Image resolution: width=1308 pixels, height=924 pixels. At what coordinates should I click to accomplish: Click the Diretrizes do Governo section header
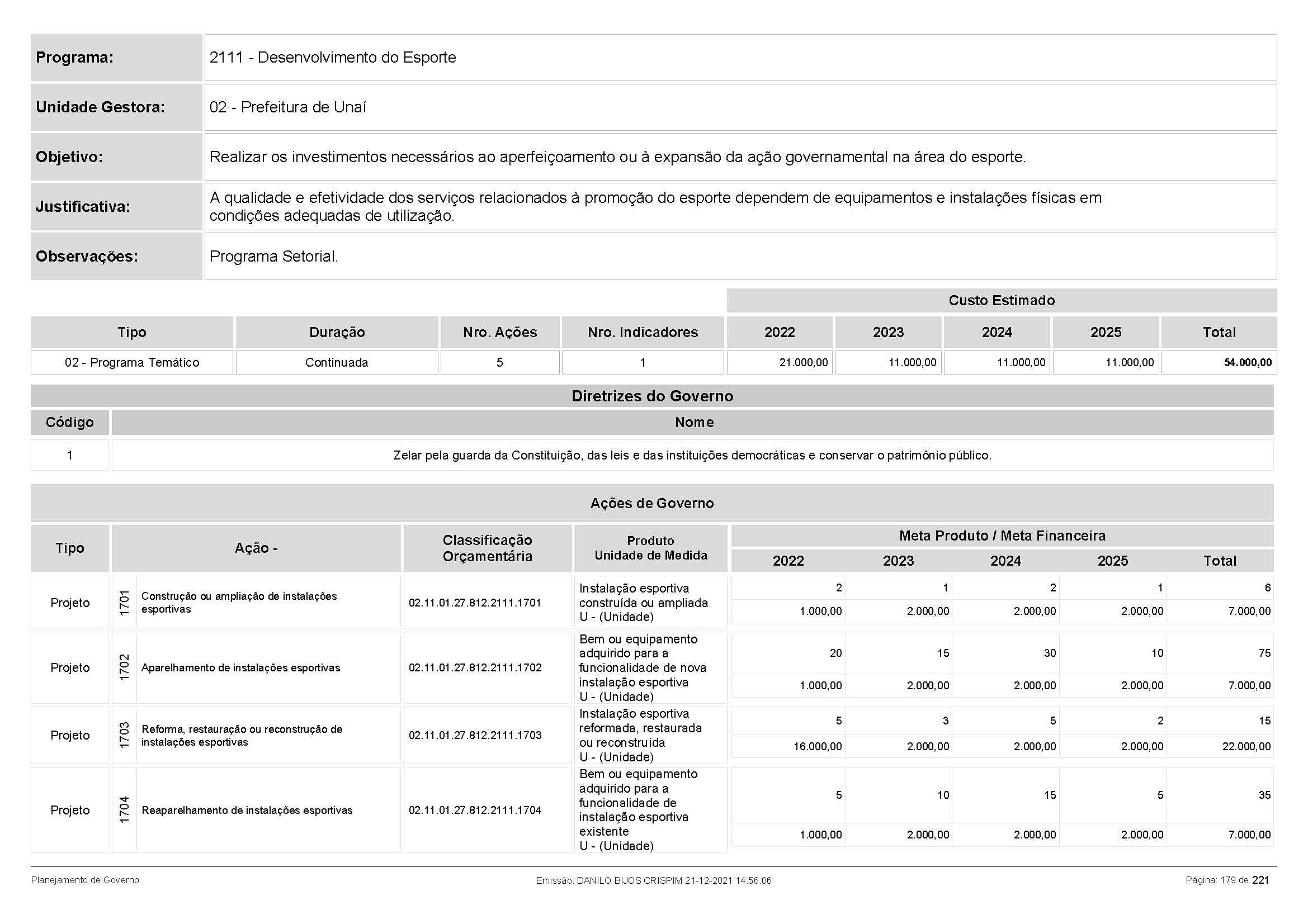tap(651, 396)
